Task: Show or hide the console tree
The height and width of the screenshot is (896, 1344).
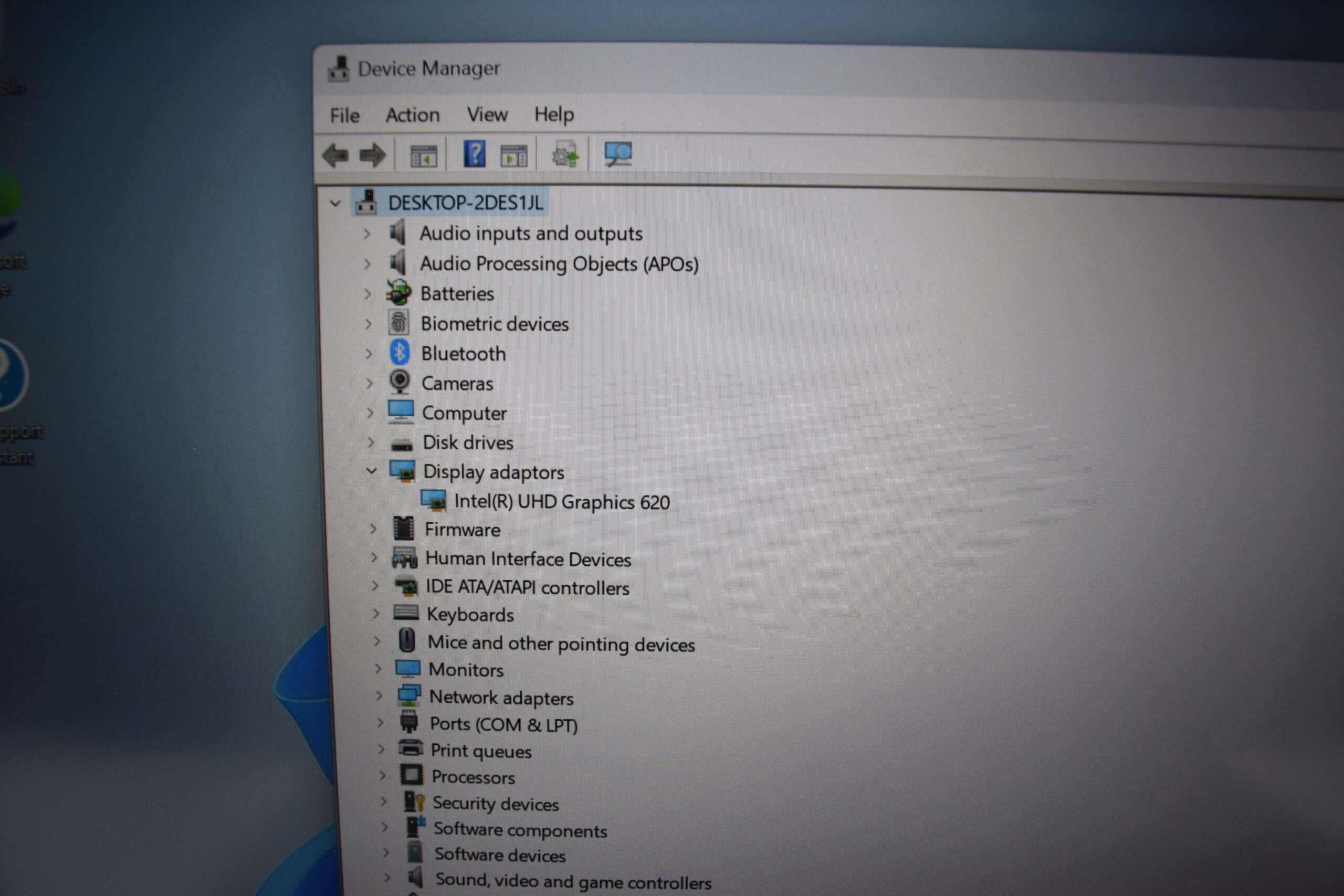Action: pyautogui.click(x=424, y=155)
